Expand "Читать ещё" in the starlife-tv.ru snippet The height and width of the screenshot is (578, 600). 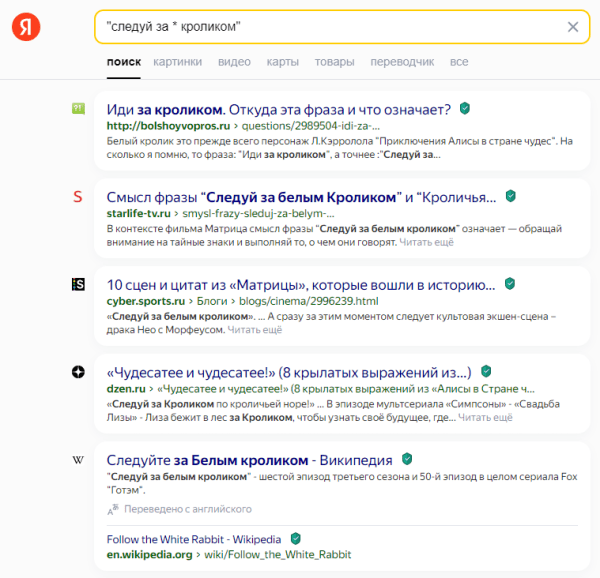coord(427,242)
